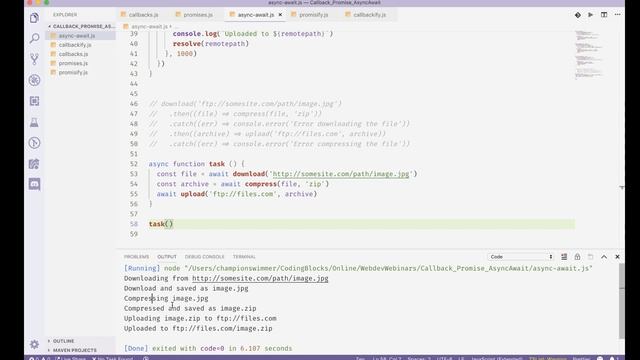Click the EXPLORER sidebar title
The image size is (640, 360).
[65, 15]
